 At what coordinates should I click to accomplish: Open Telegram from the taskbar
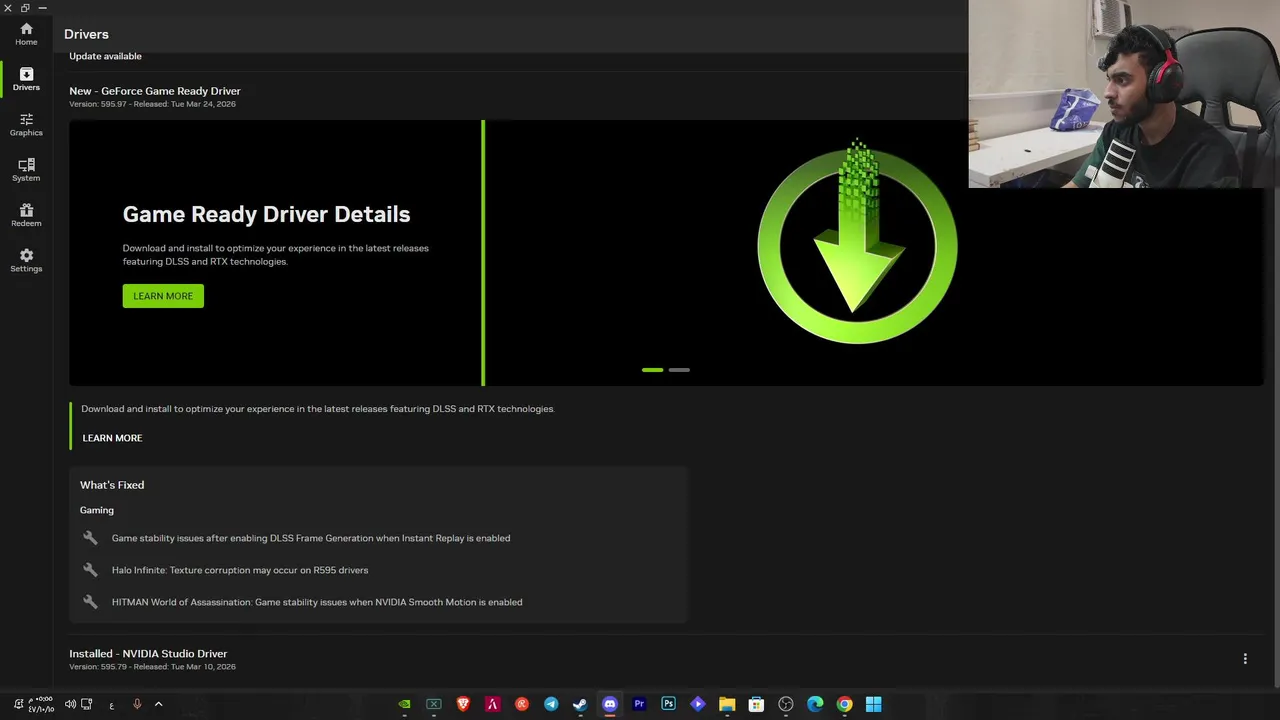pyautogui.click(x=551, y=704)
